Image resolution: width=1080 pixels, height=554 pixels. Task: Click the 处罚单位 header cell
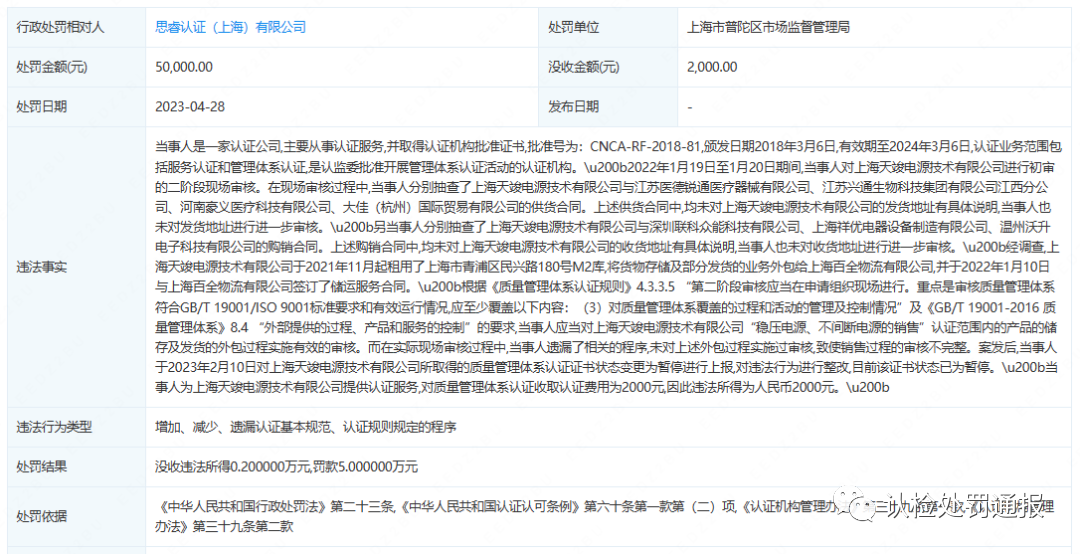pyautogui.click(x=574, y=27)
